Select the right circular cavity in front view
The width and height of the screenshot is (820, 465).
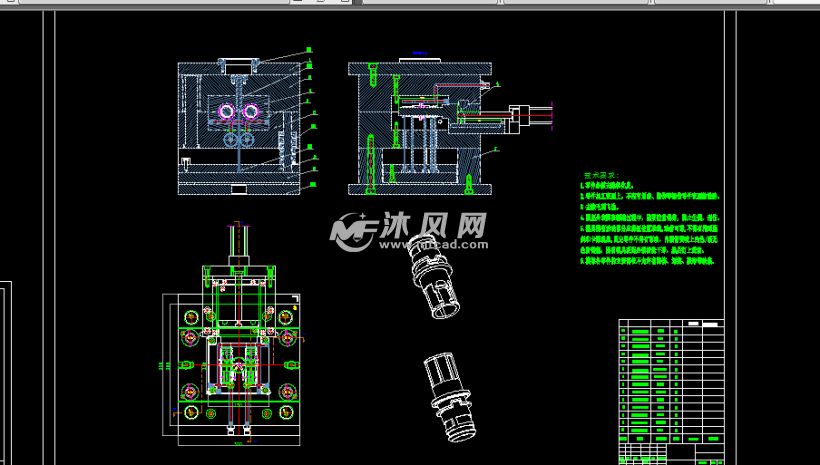coord(250,110)
